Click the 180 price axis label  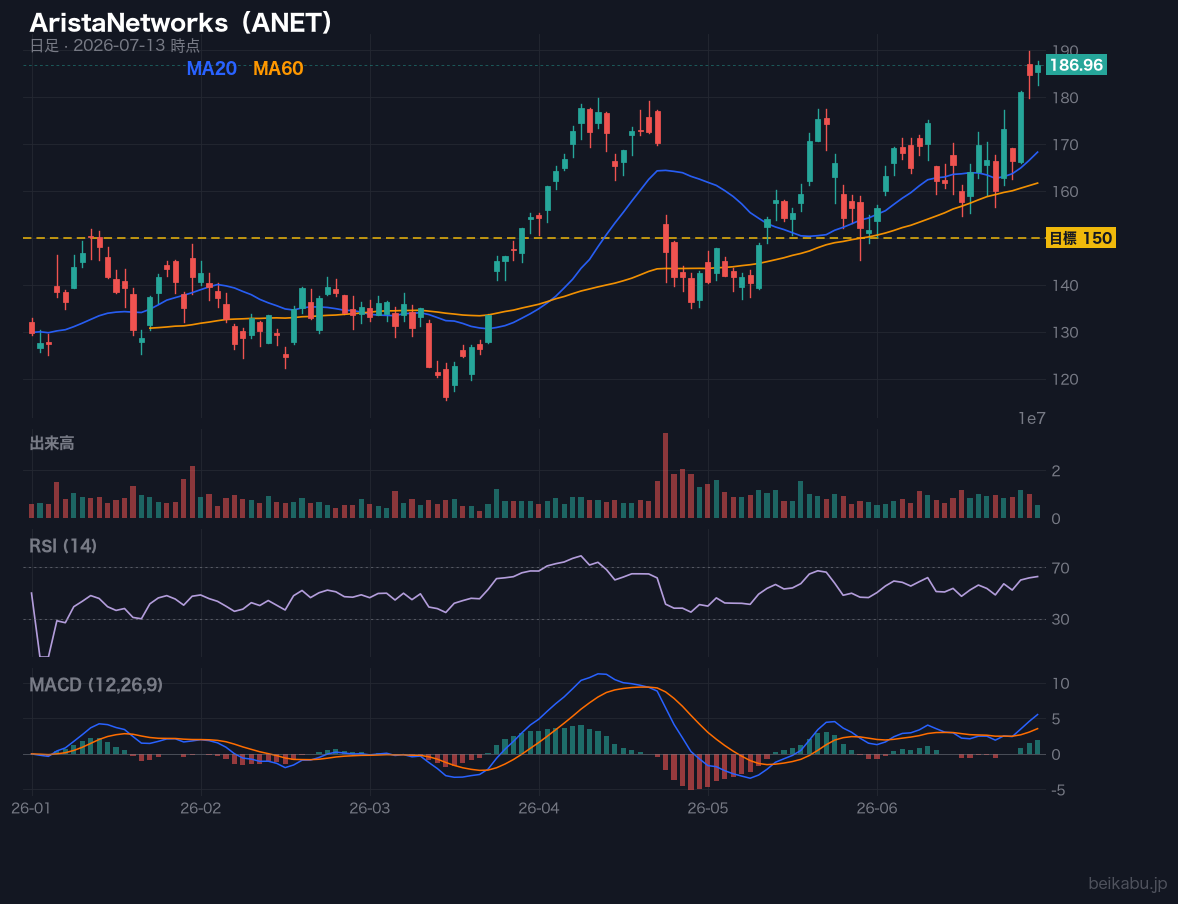point(1065,98)
